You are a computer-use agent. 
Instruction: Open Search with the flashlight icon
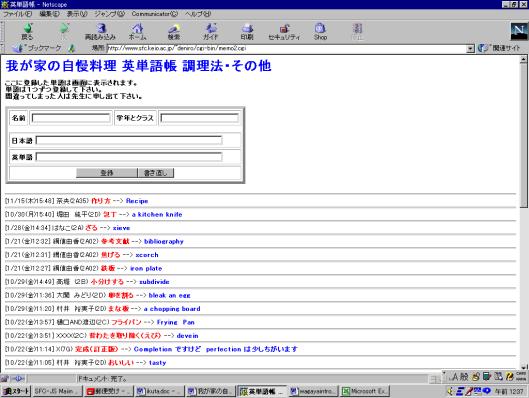pos(174,31)
